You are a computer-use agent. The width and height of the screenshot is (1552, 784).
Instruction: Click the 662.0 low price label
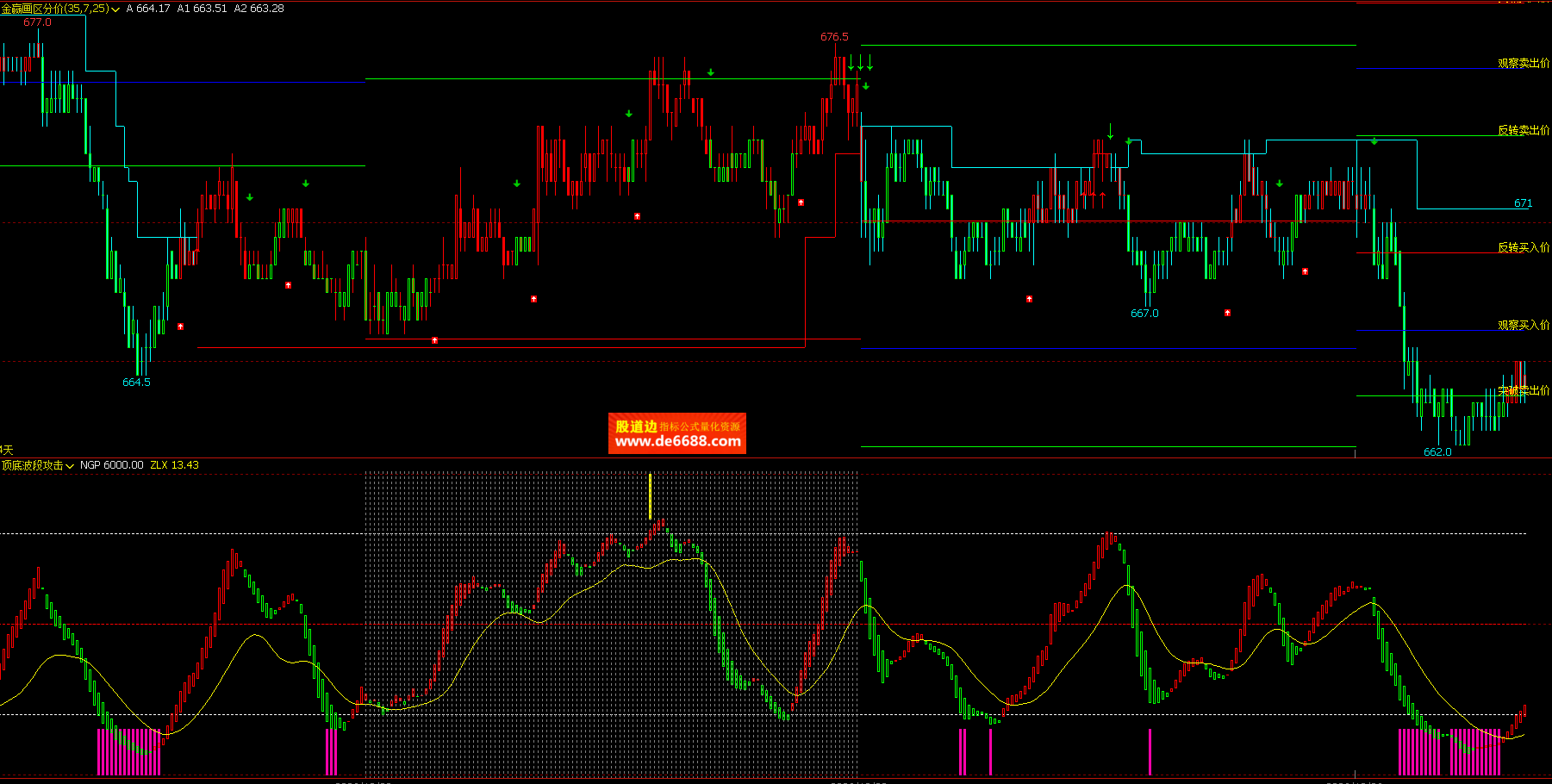coord(1437,452)
